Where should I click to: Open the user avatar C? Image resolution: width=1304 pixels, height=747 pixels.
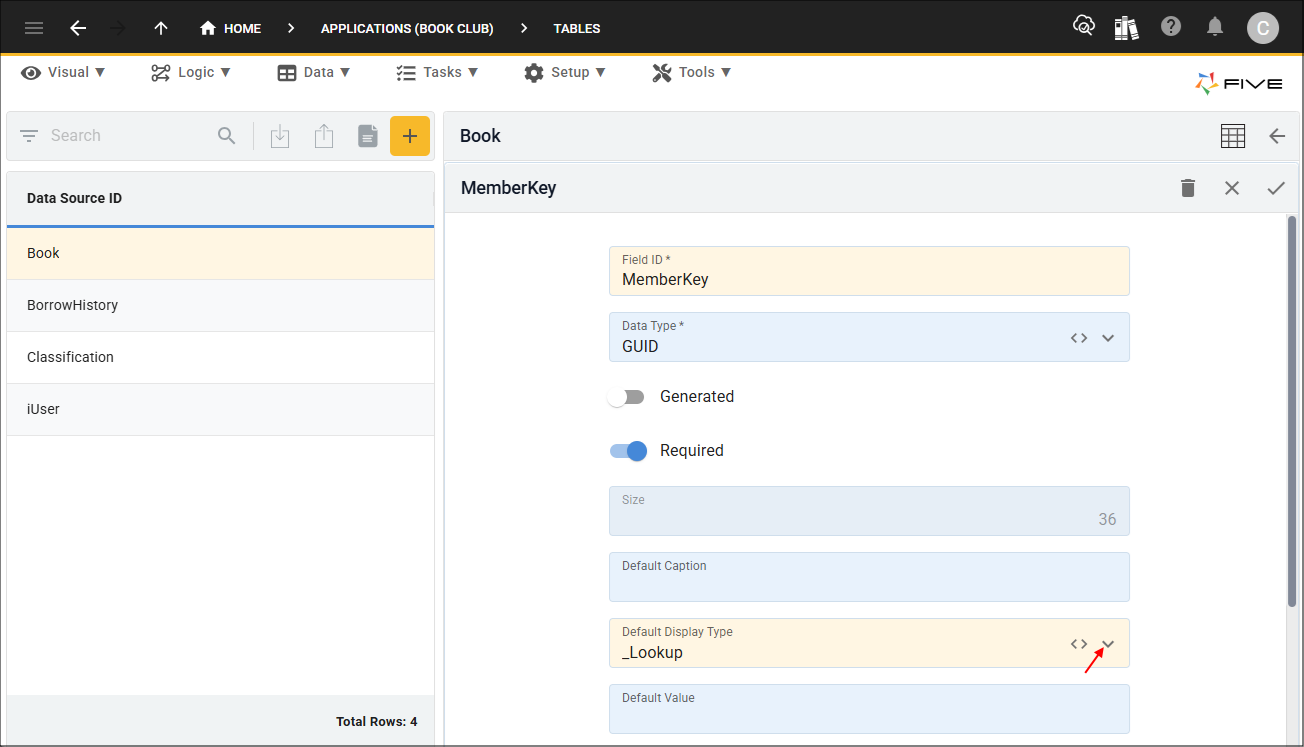tap(1263, 28)
